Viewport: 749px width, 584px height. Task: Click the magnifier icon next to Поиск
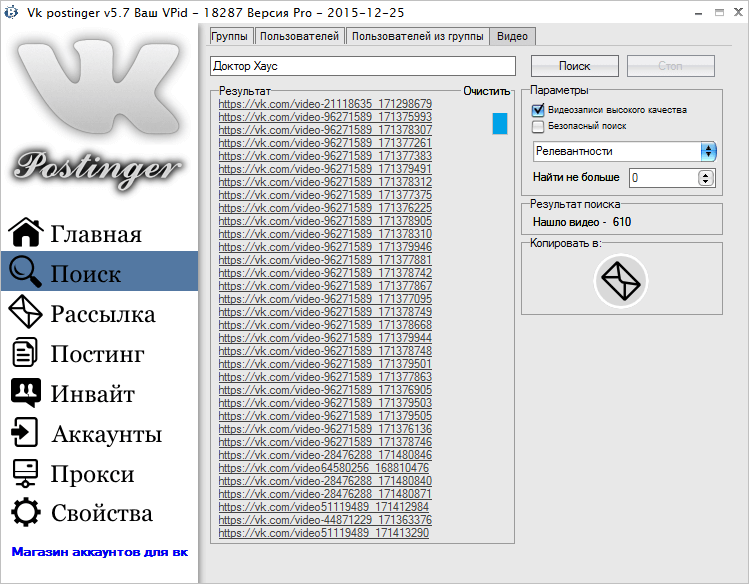pyautogui.click(x=25, y=271)
